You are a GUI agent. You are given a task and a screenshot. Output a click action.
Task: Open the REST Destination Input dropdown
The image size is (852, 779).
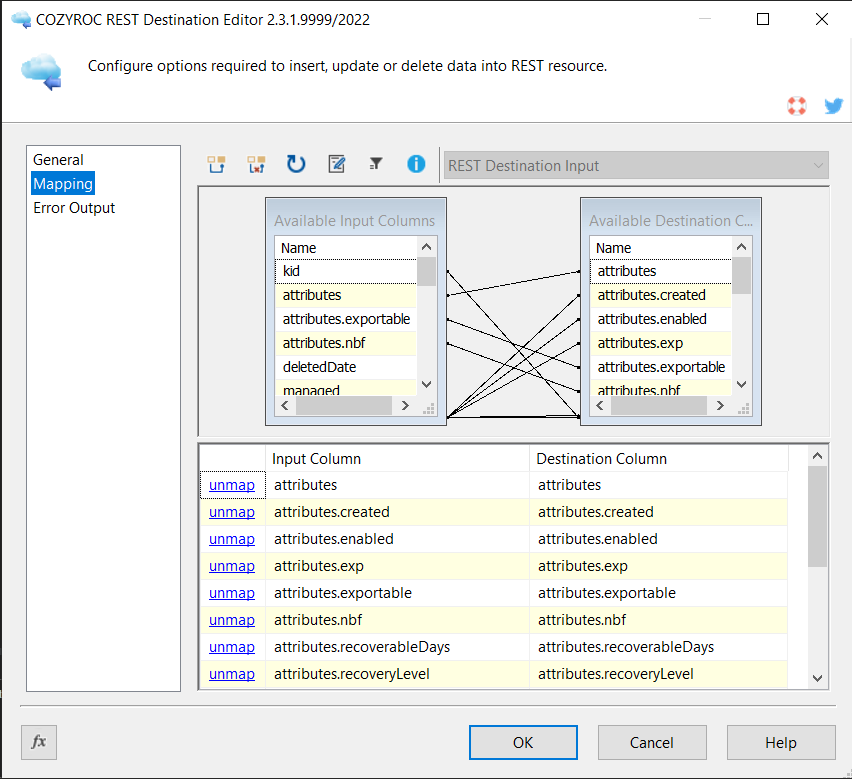[x=636, y=166]
